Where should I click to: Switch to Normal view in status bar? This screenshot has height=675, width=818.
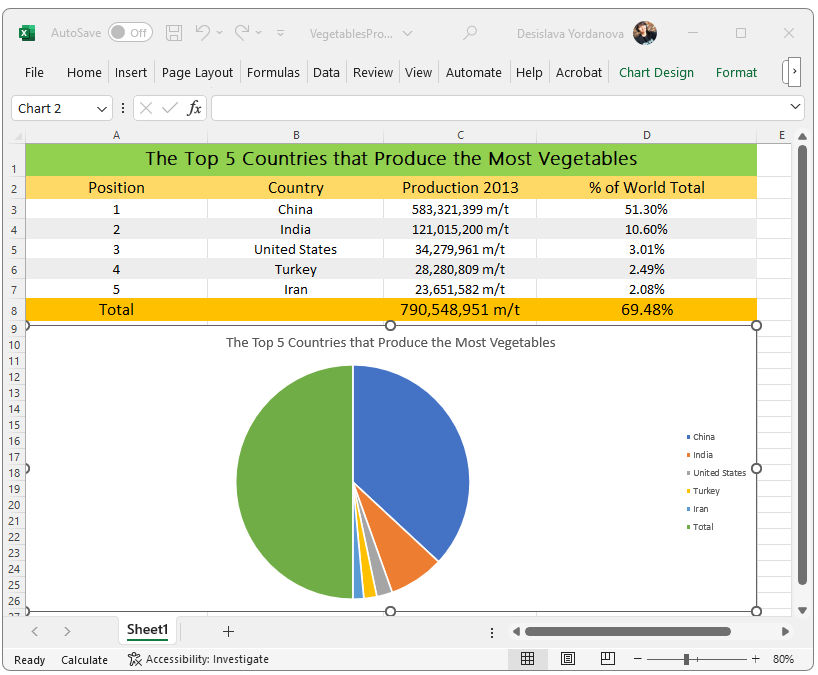pyautogui.click(x=528, y=659)
